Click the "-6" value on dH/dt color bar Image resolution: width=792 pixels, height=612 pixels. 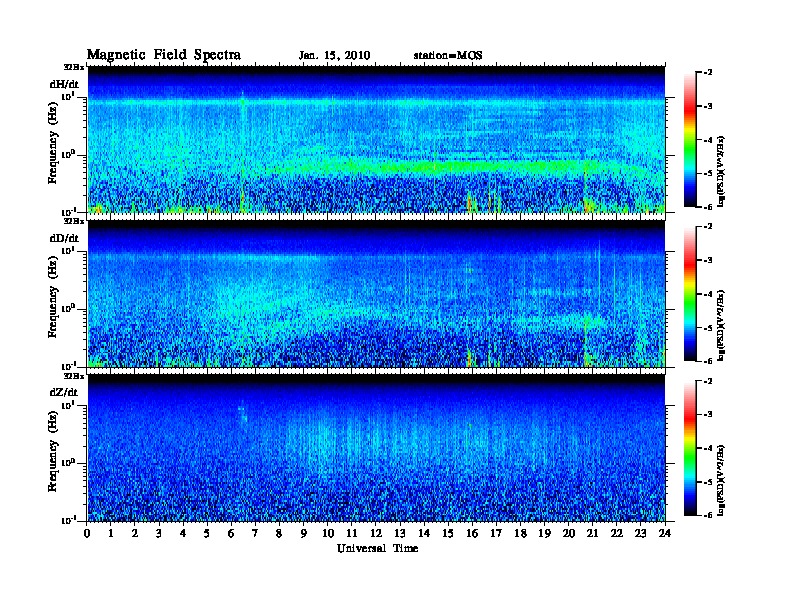point(708,207)
